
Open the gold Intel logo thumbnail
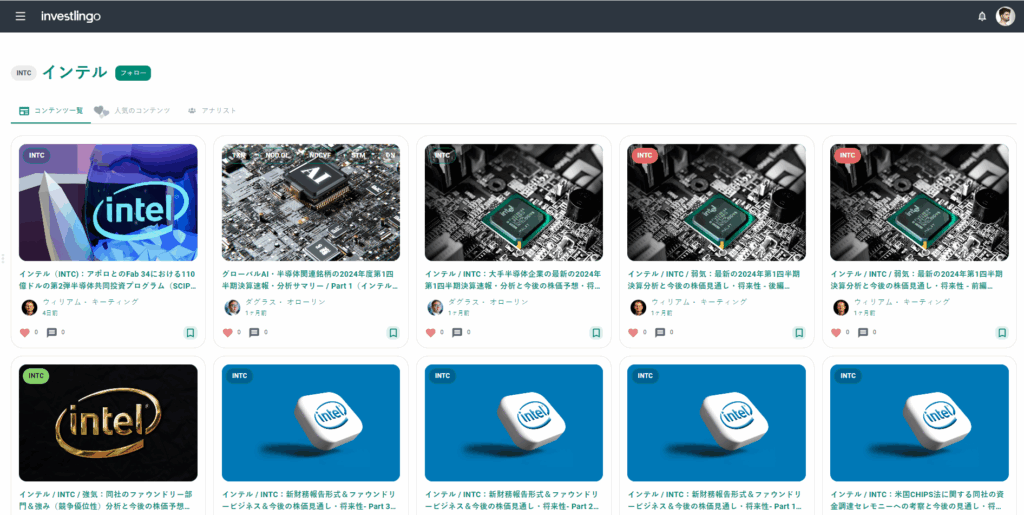[x=108, y=423]
